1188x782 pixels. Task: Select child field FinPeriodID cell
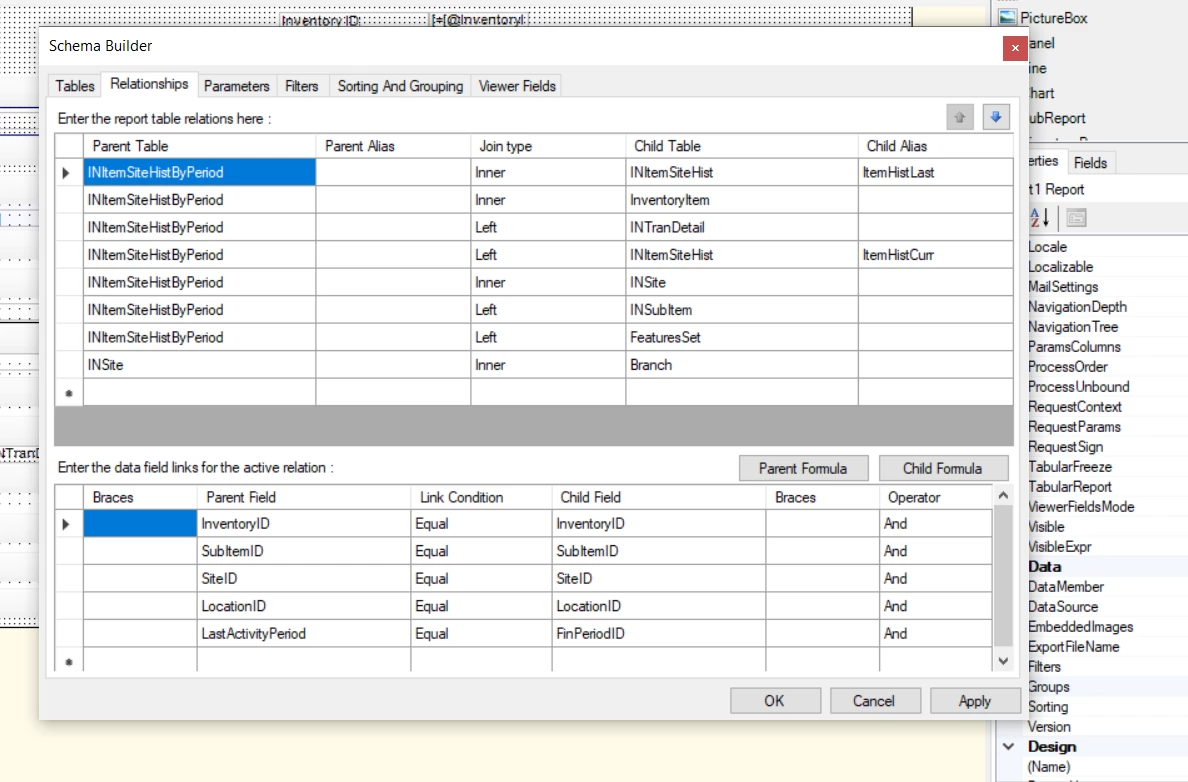658,633
